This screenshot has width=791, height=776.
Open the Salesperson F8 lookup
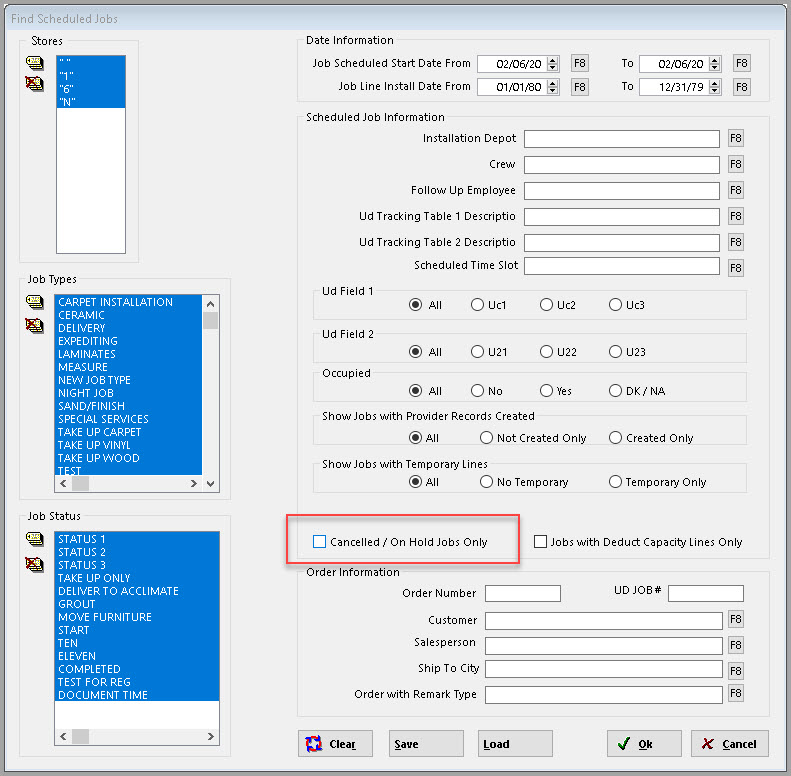[x=736, y=645]
